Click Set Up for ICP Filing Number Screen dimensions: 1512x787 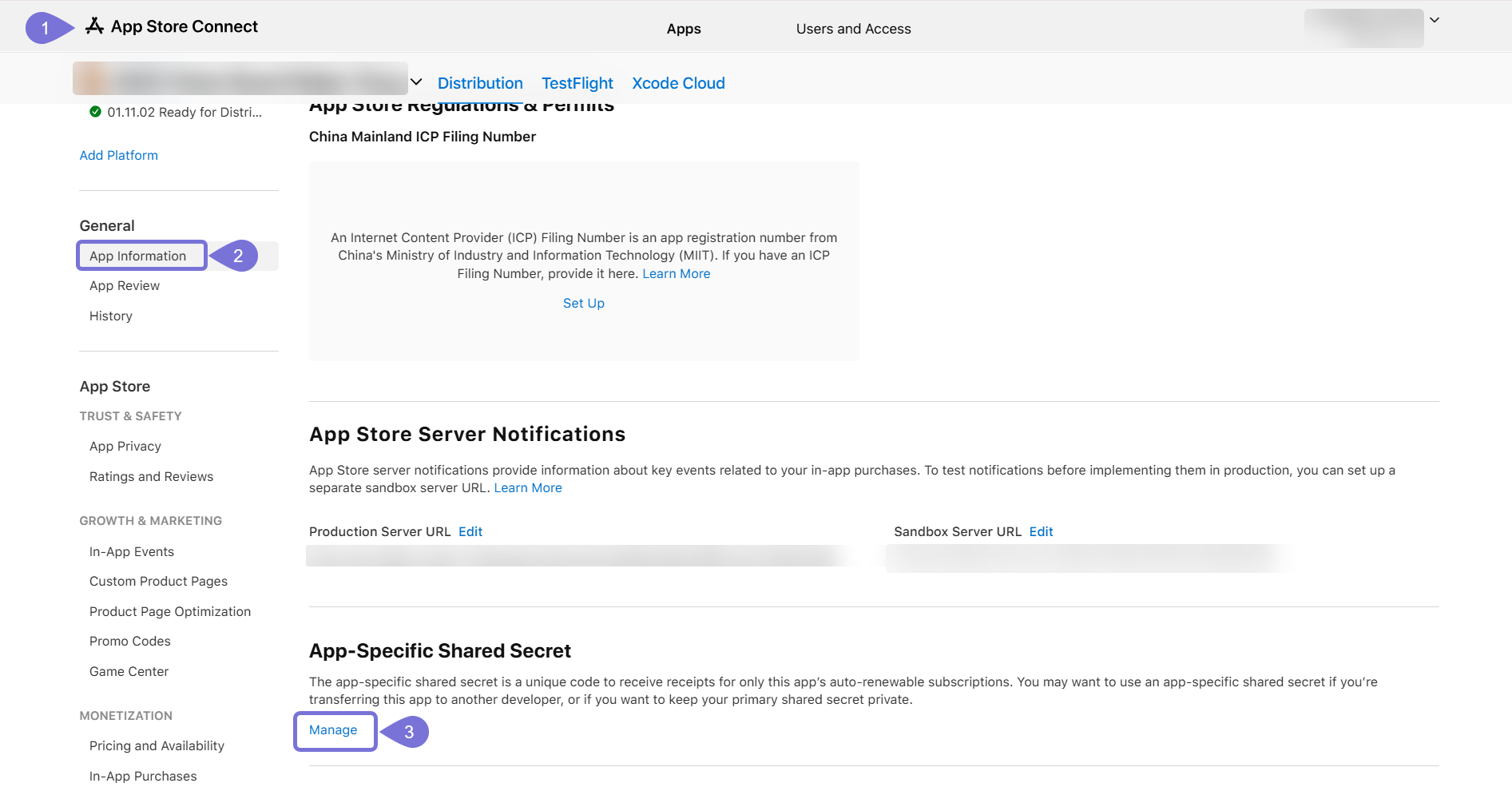coord(583,303)
